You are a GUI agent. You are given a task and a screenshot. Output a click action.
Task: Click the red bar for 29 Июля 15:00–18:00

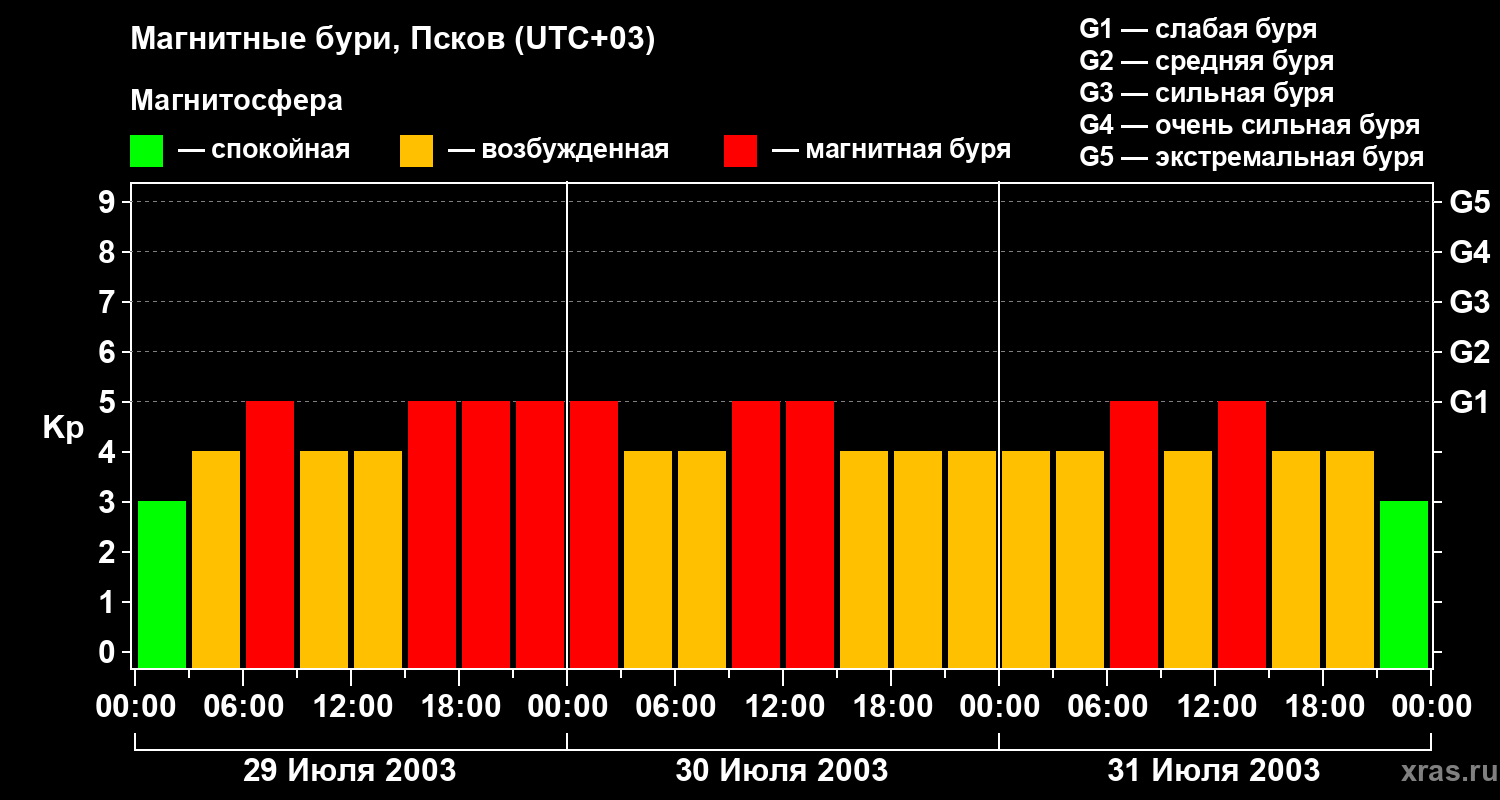click(432, 534)
